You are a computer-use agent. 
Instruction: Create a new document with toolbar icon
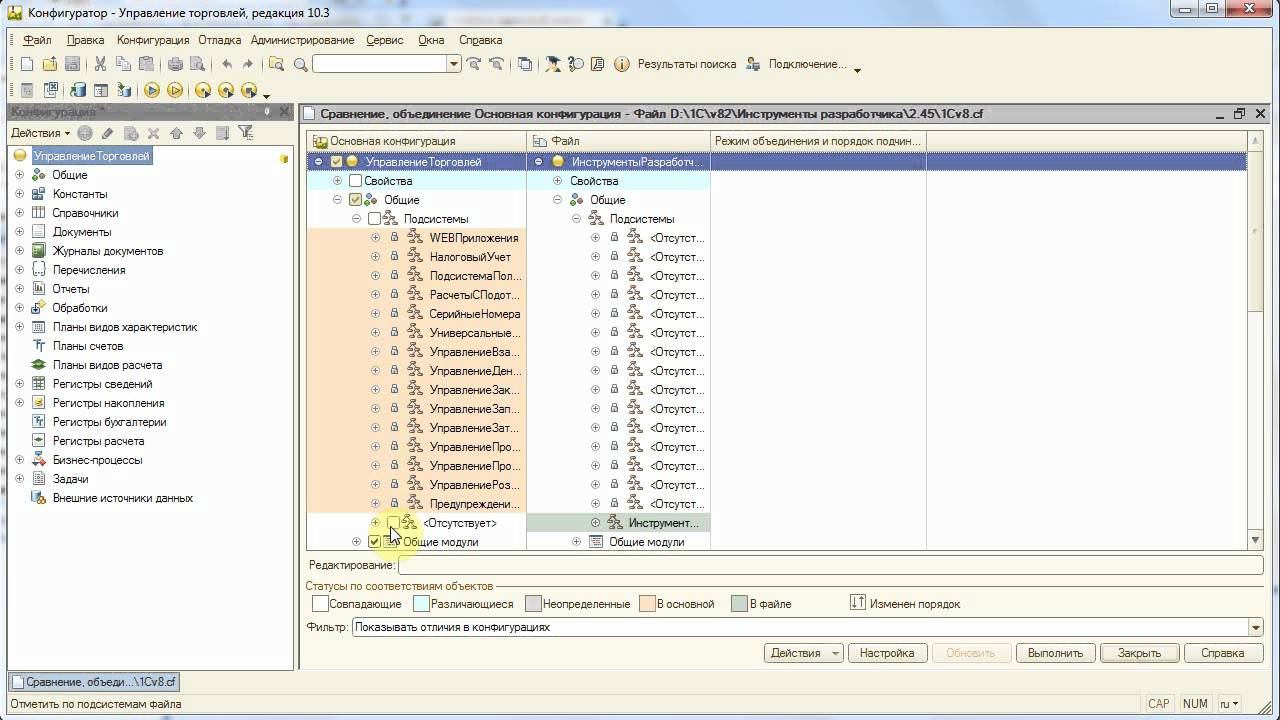point(27,64)
